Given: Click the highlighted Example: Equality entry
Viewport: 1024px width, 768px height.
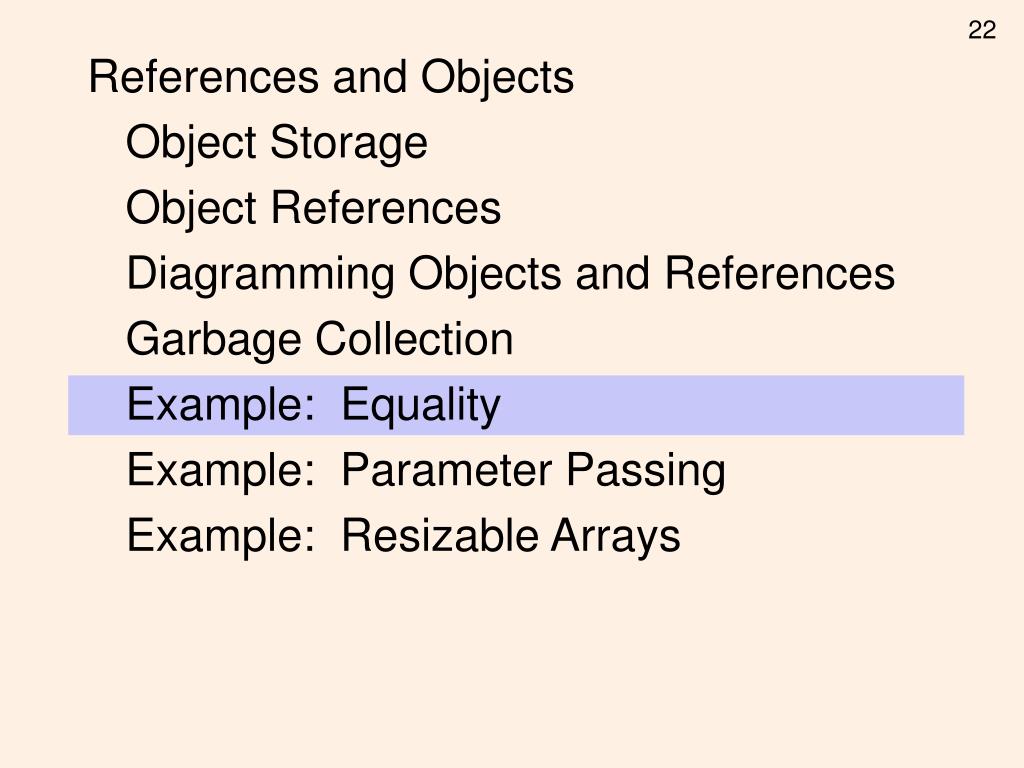Looking at the screenshot, I should pos(516,405).
